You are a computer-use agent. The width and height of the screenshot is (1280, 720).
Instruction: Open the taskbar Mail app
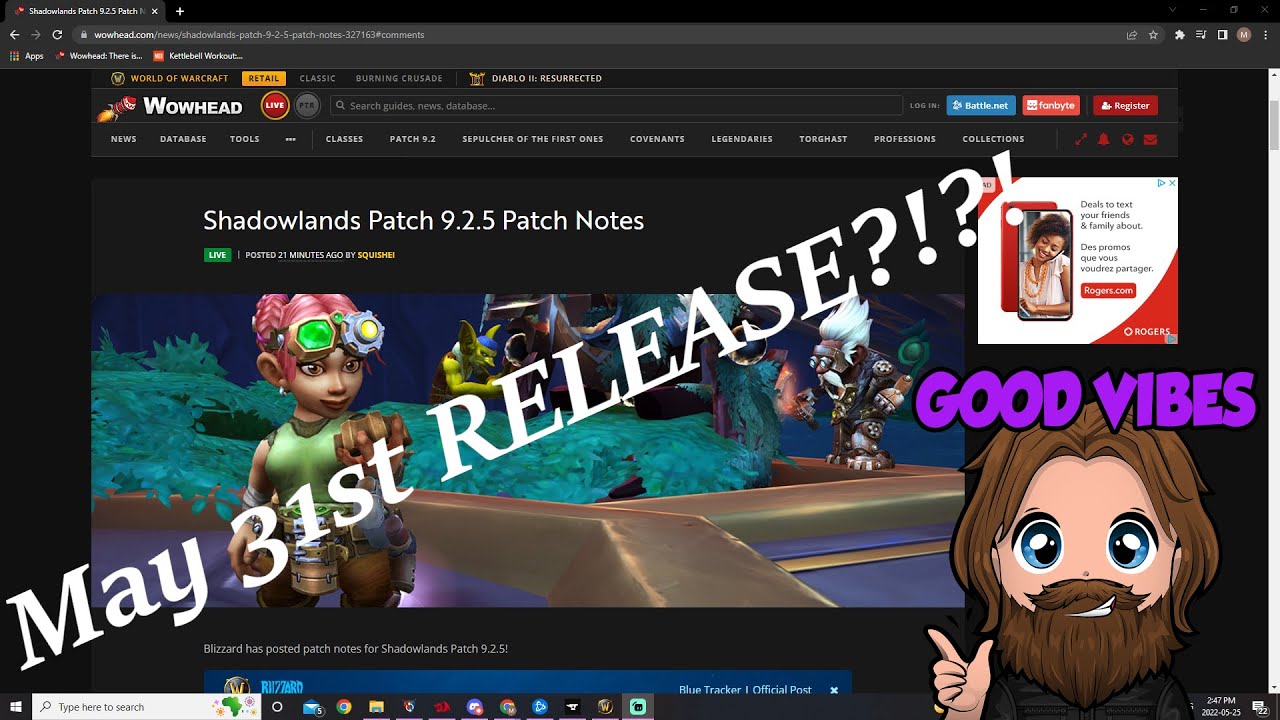(313, 707)
